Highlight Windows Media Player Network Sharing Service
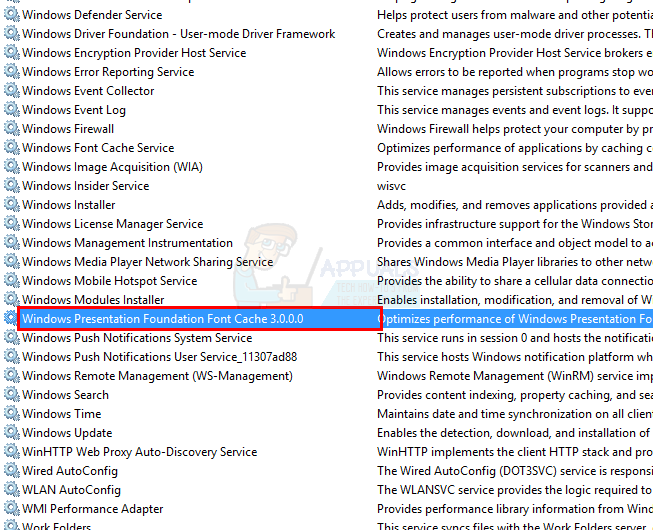The image size is (653, 530). (147, 262)
